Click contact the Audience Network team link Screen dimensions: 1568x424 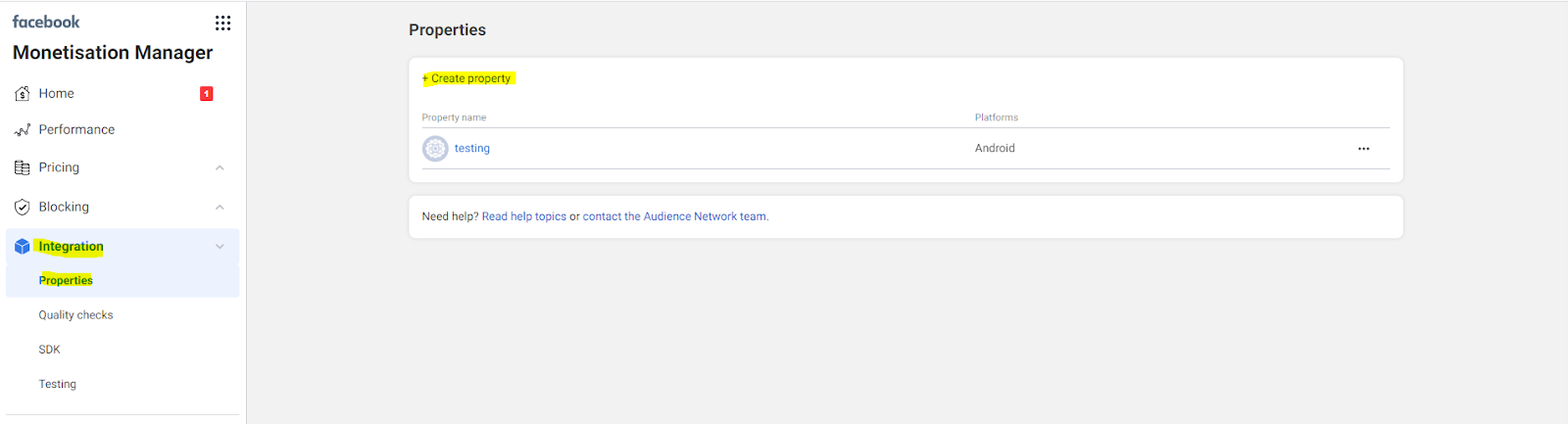pyautogui.click(x=675, y=217)
